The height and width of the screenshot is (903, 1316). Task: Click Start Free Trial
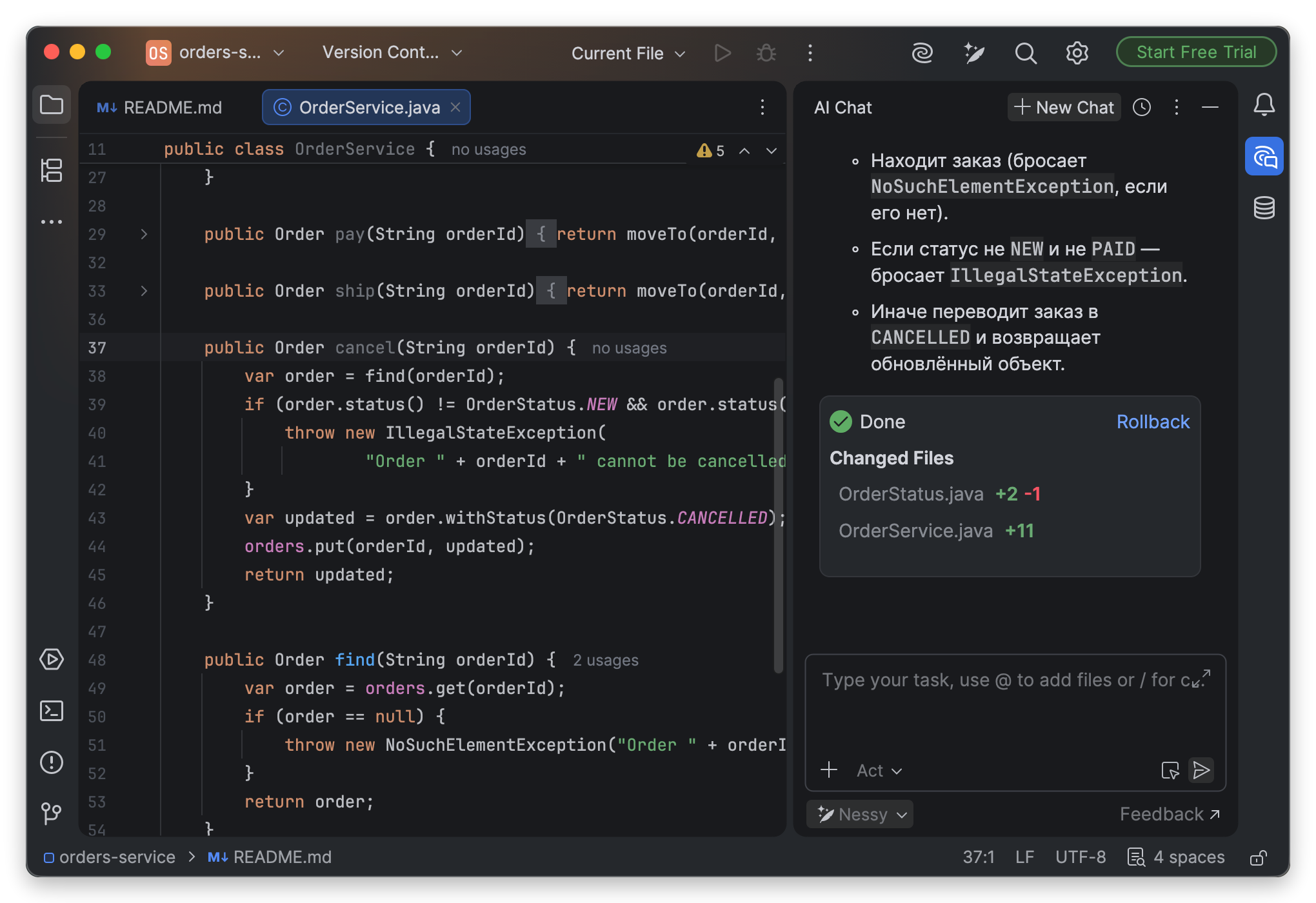[x=1197, y=52]
